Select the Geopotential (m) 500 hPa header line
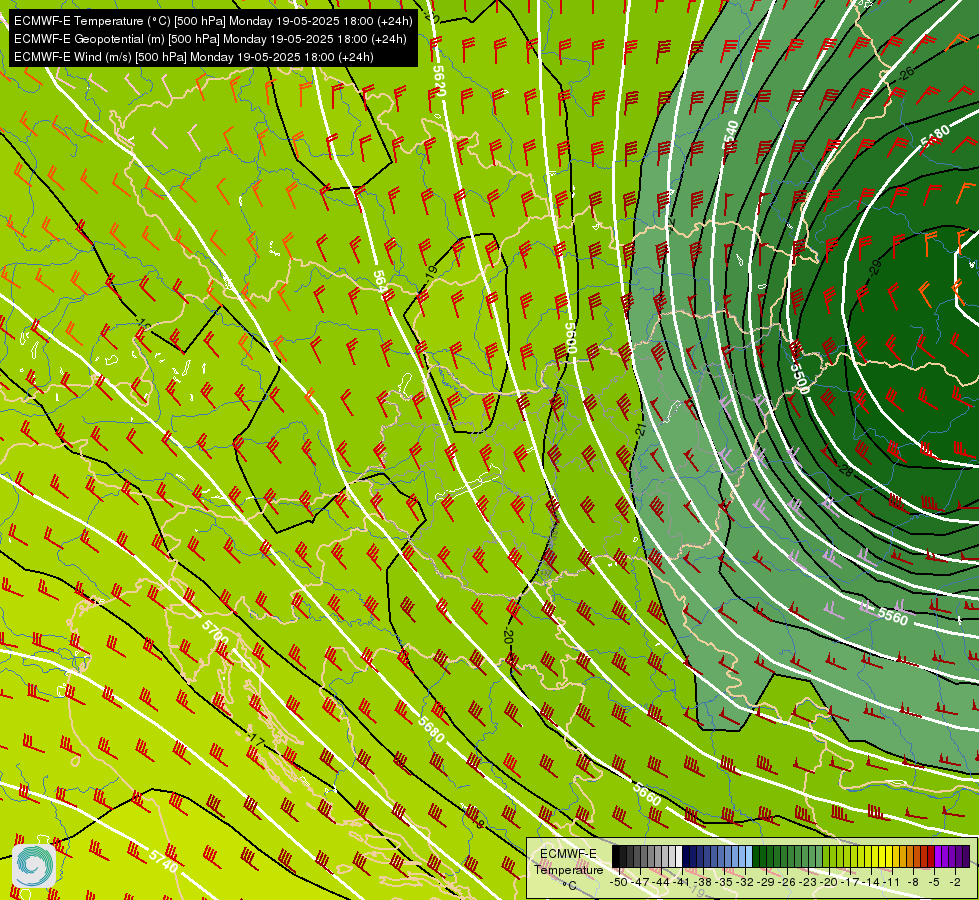The height and width of the screenshot is (900, 979). 210,39
